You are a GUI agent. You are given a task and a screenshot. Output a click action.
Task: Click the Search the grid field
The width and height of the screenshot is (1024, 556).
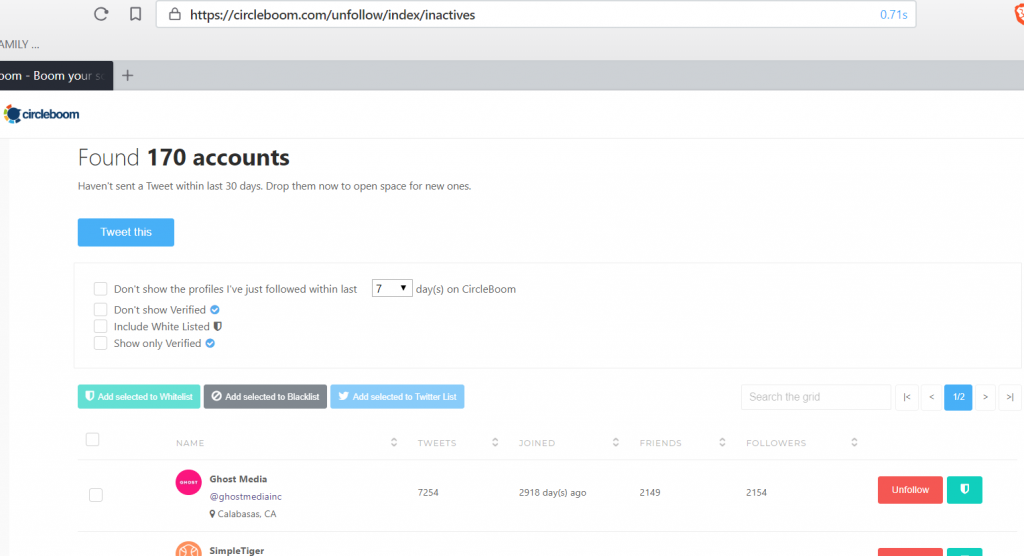coord(816,397)
